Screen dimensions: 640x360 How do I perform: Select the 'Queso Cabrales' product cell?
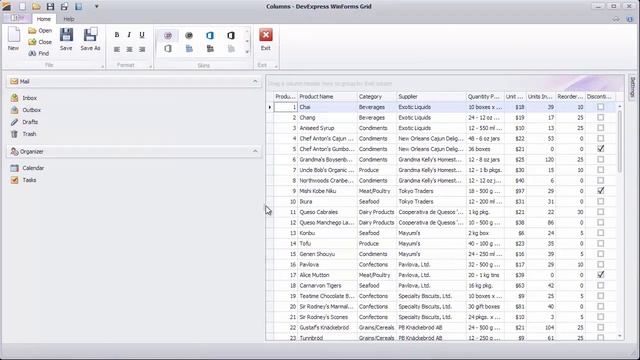(327, 212)
